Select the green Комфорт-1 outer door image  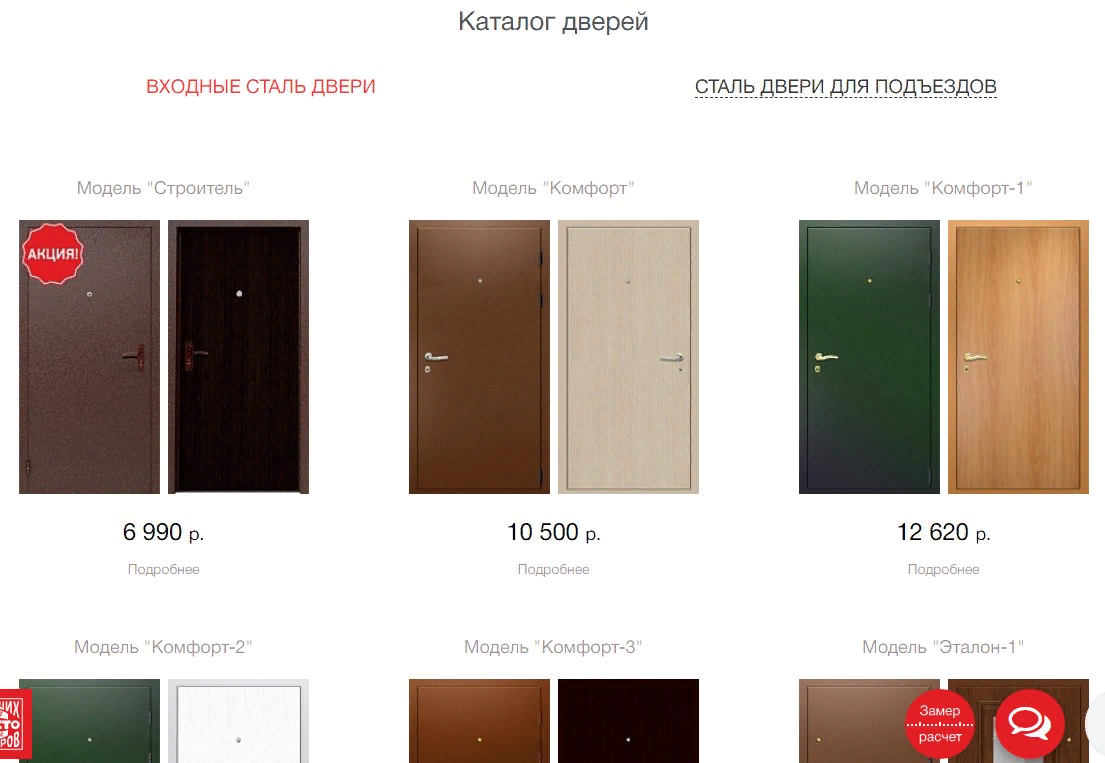pyautogui.click(x=869, y=356)
